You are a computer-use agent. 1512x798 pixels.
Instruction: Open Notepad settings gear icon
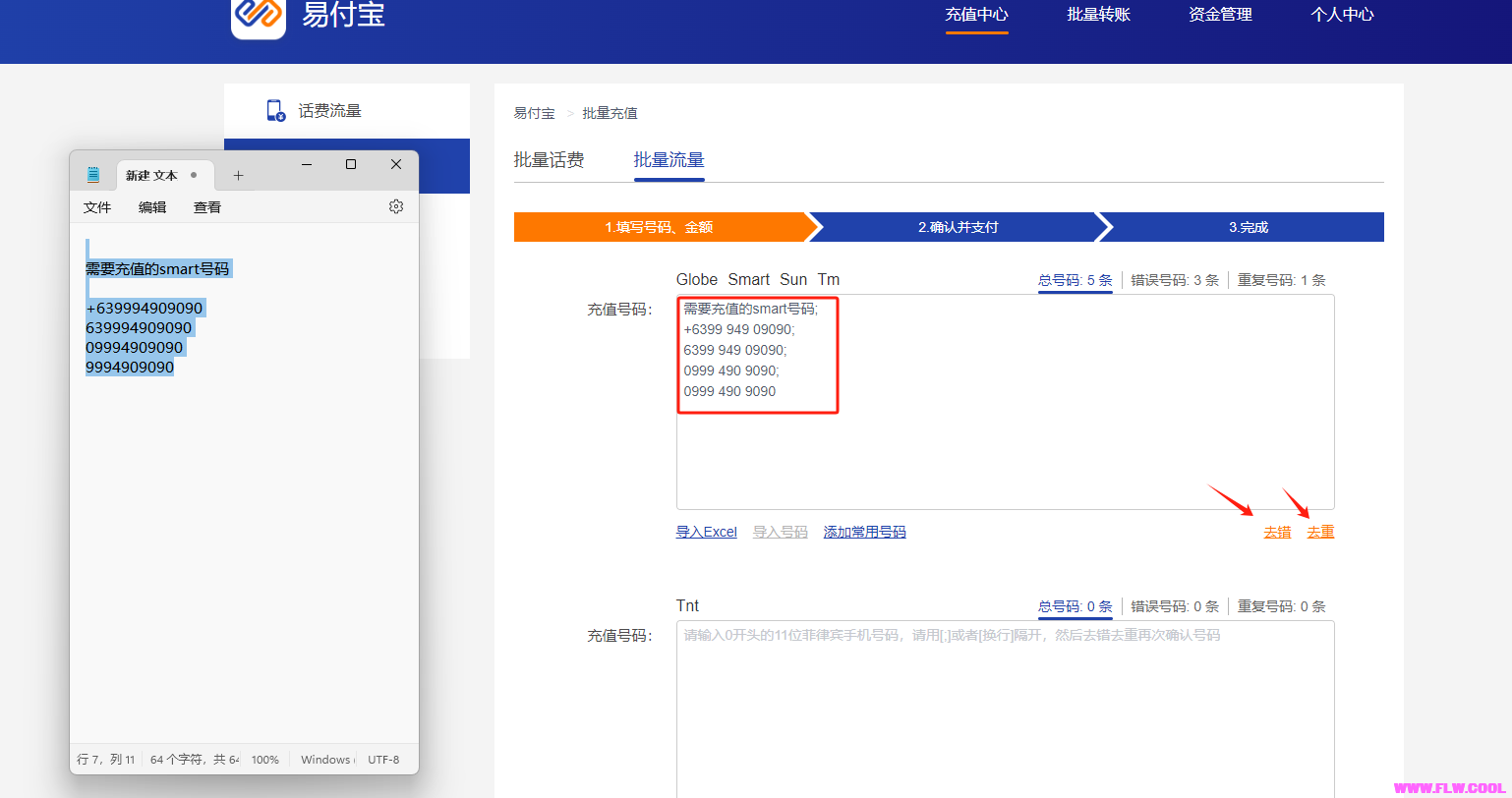(396, 206)
